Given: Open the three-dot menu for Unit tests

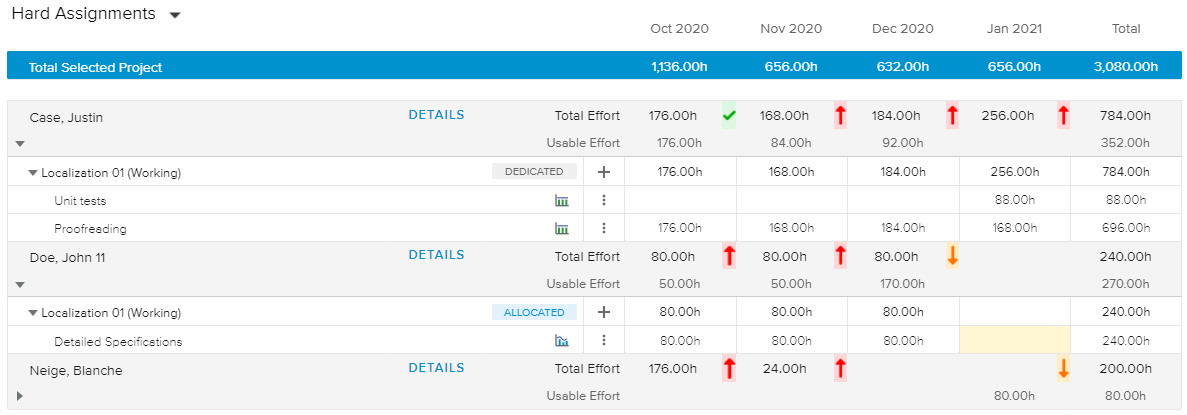Looking at the screenshot, I should tap(604, 200).
